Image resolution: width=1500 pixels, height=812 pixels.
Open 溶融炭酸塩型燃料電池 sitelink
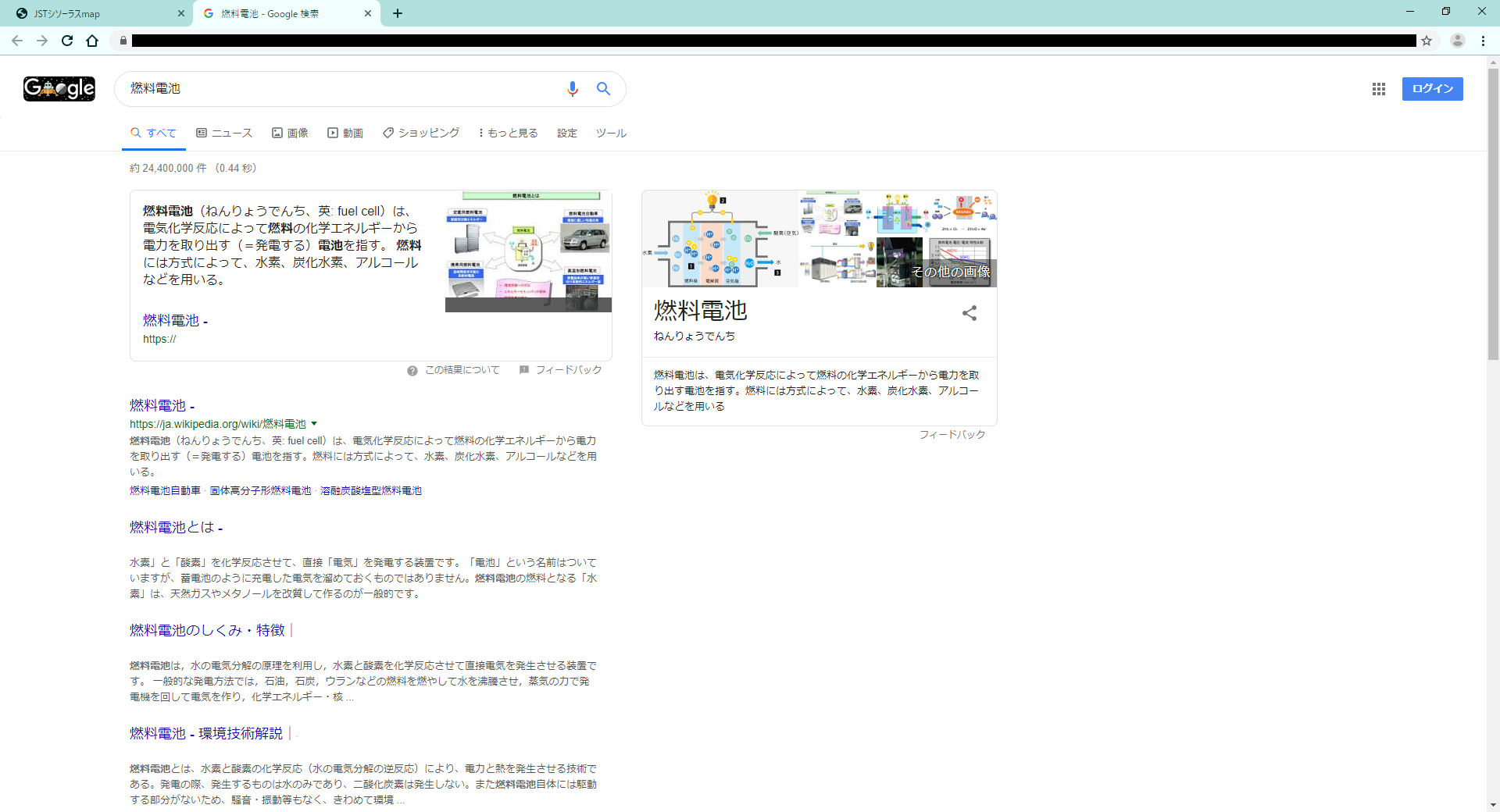[x=371, y=490]
